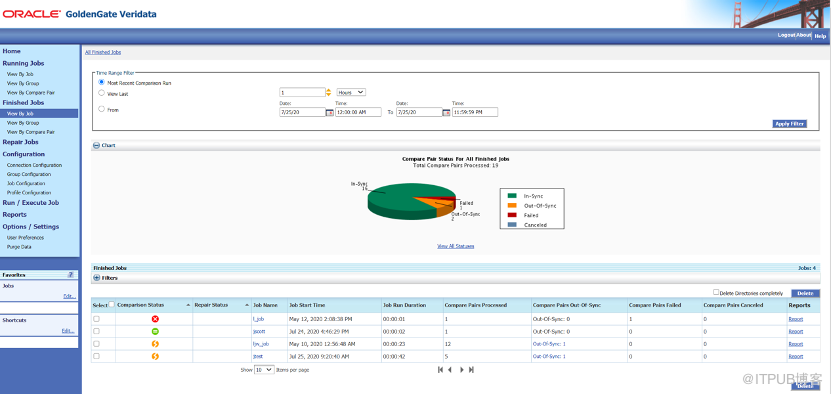The image size is (832, 394).
Task: Click the orange status icon for jtest
Action: [x=155, y=356]
